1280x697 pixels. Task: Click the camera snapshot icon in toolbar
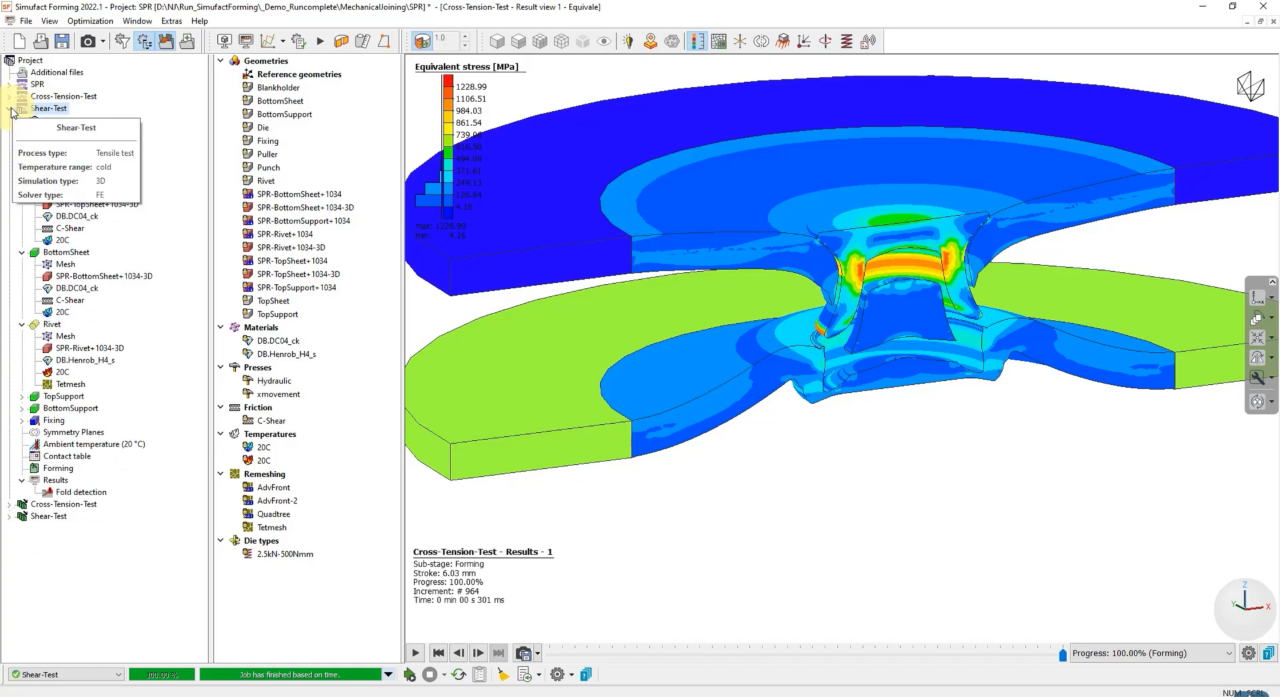coord(88,41)
